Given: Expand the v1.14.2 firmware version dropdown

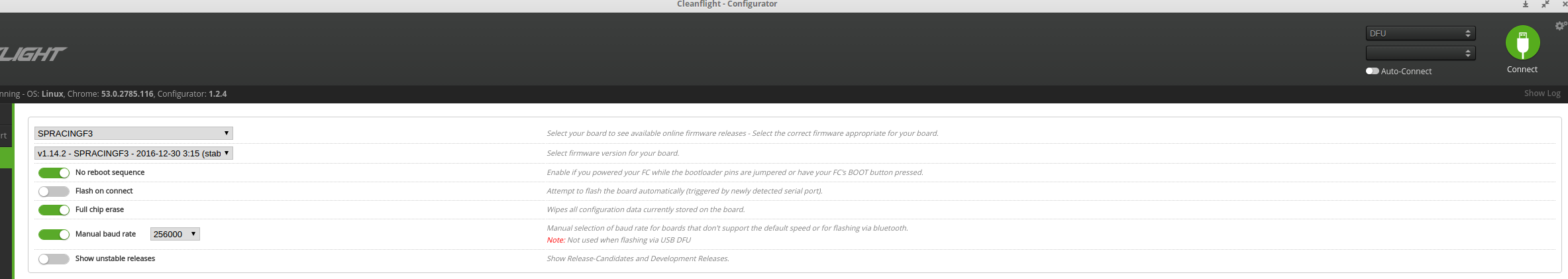Looking at the screenshot, I should pos(133,153).
